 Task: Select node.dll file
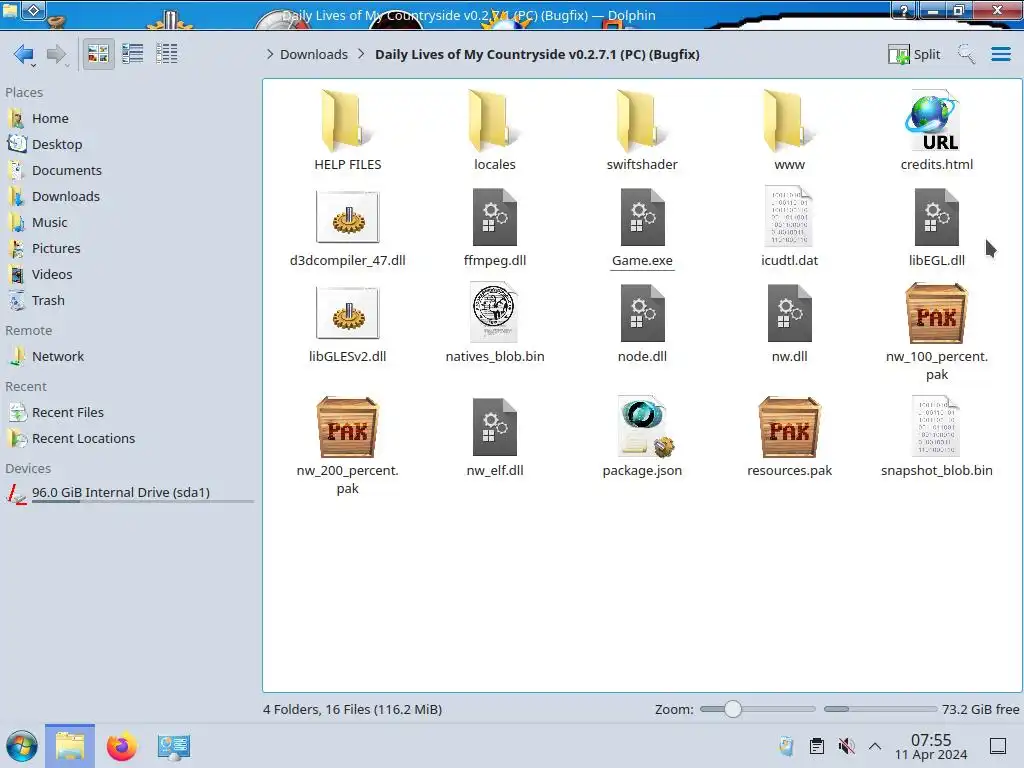pos(642,323)
